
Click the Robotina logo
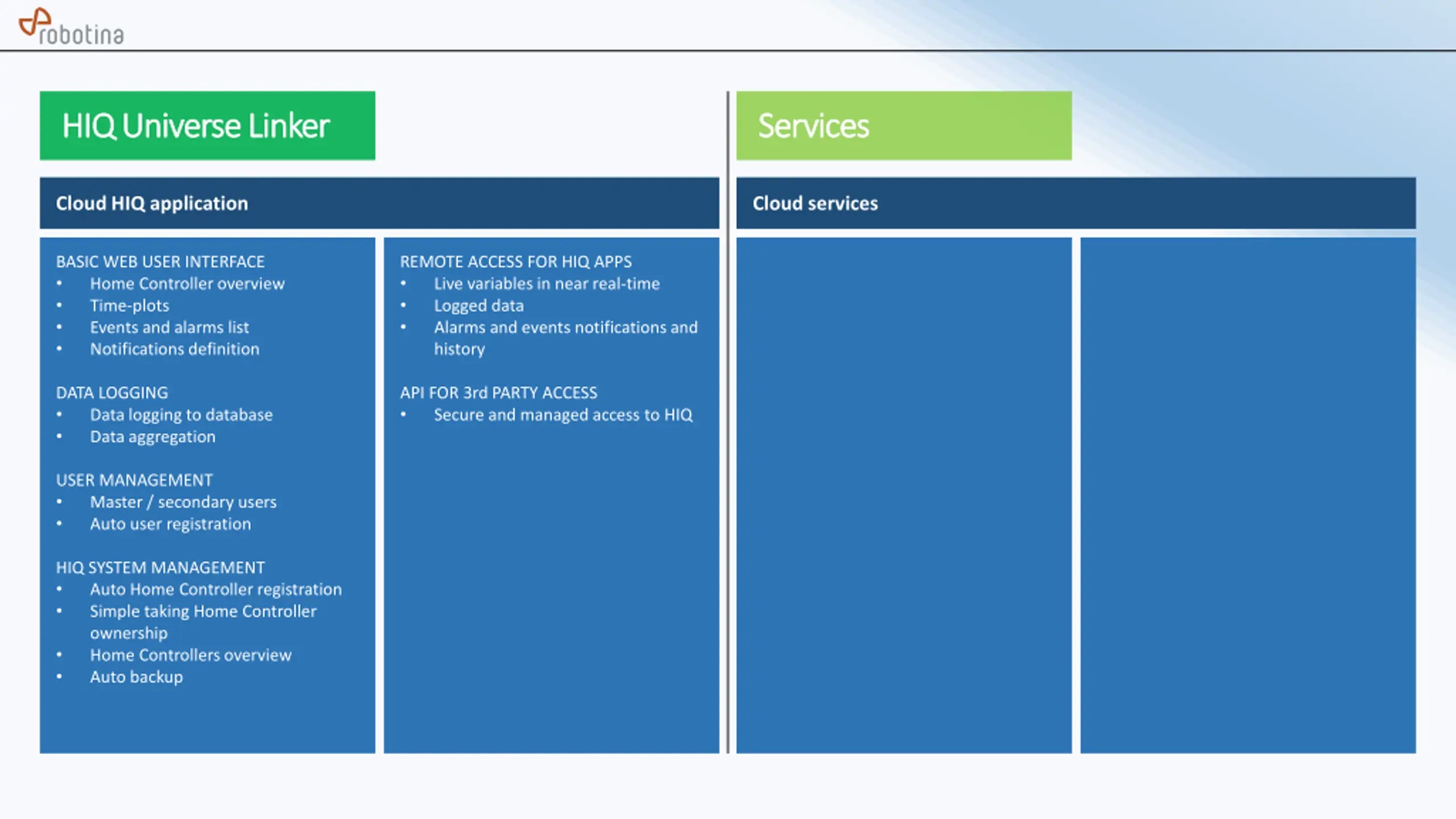[x=72, y=27]
